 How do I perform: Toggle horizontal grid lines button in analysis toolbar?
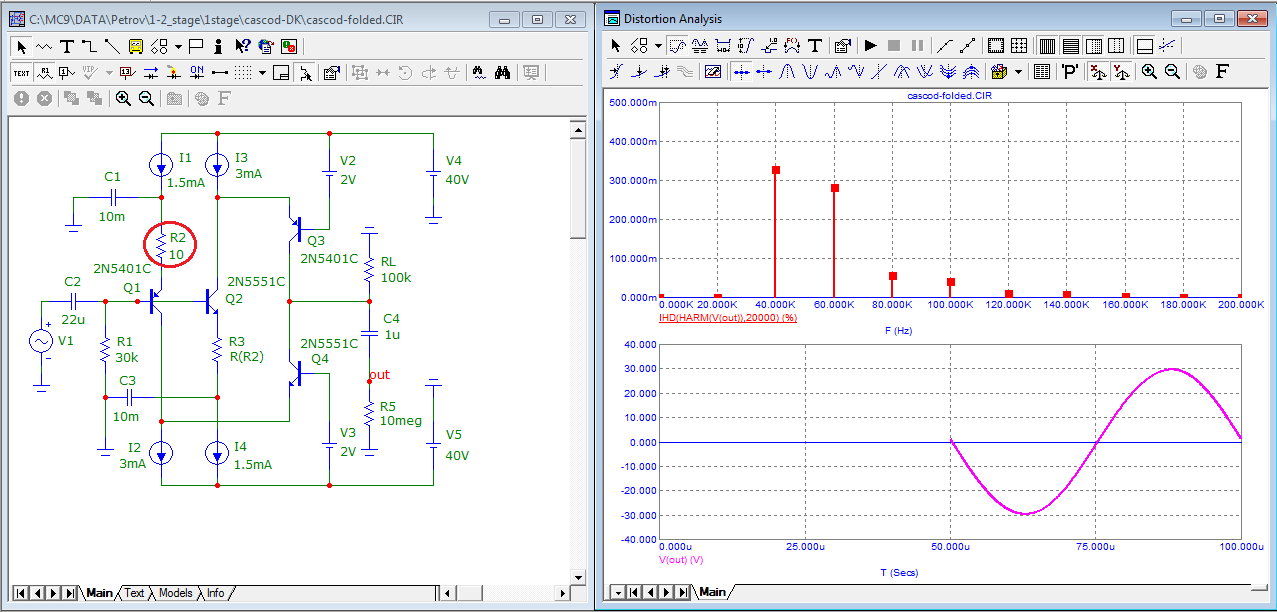[x=1070, y=45]
